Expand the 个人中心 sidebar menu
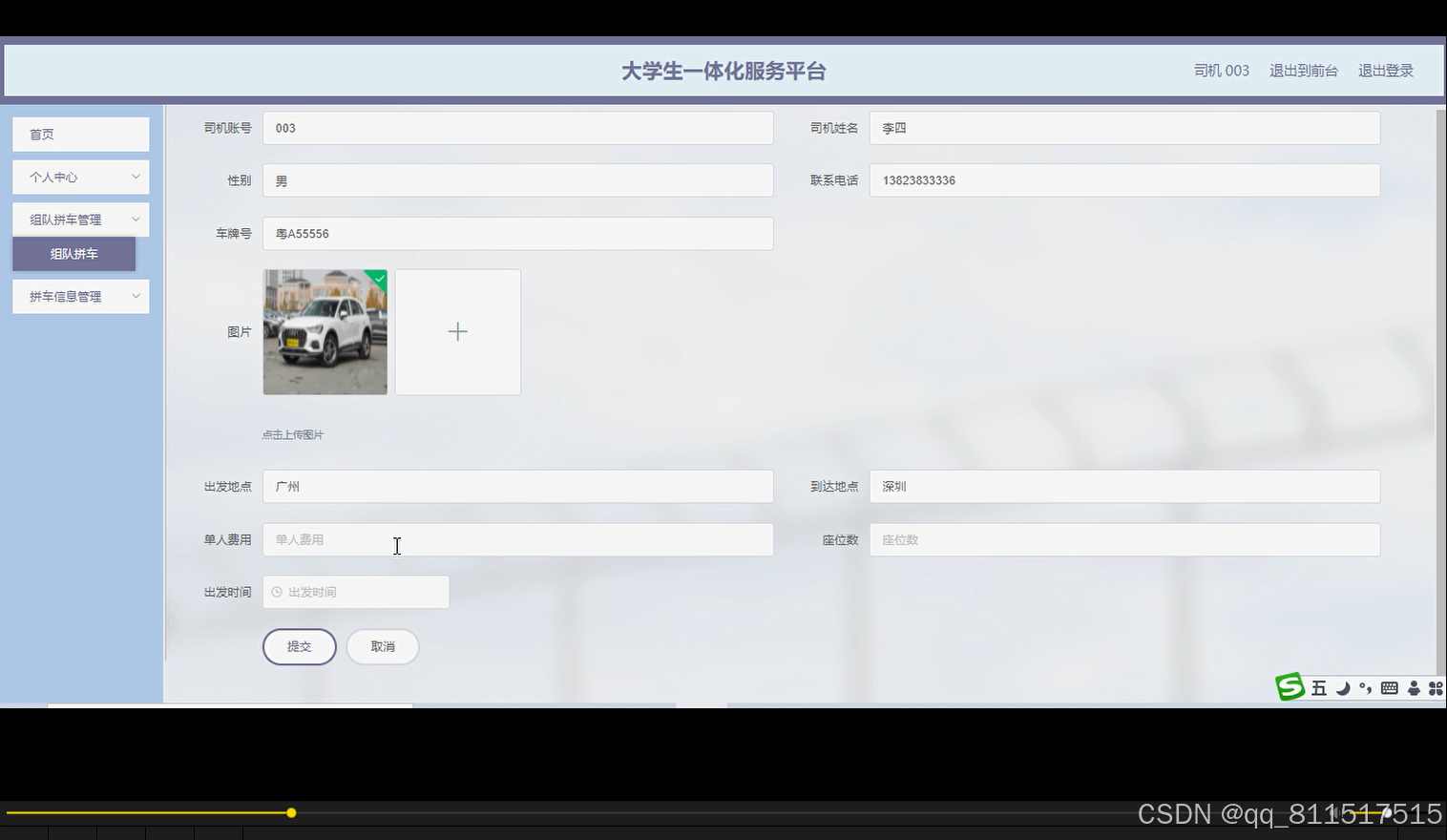Screen dimensions: 1447x840 (x=81, y=177)
